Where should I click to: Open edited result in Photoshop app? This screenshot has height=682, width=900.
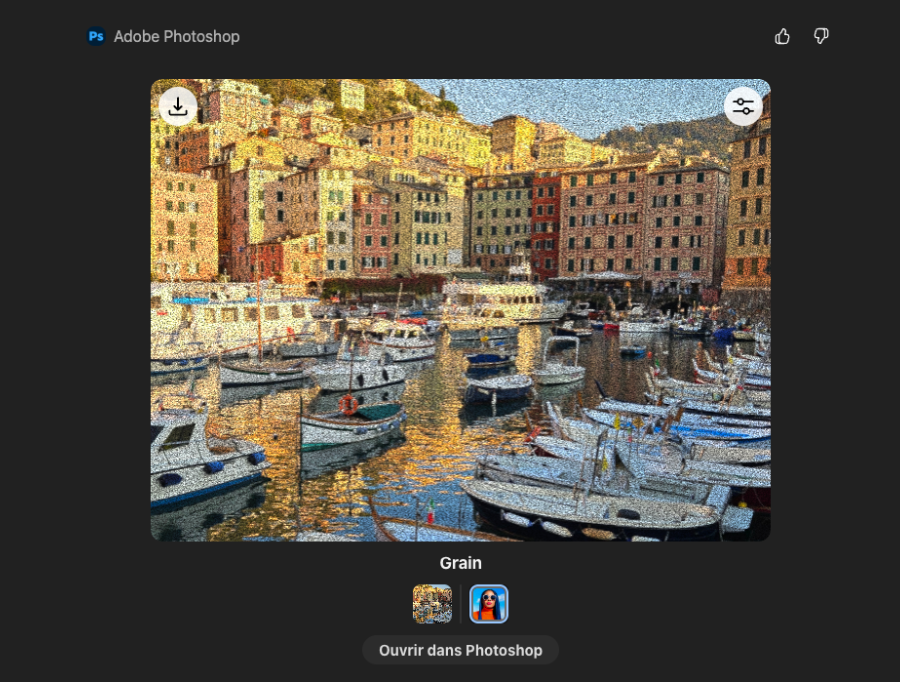[460, 650]
